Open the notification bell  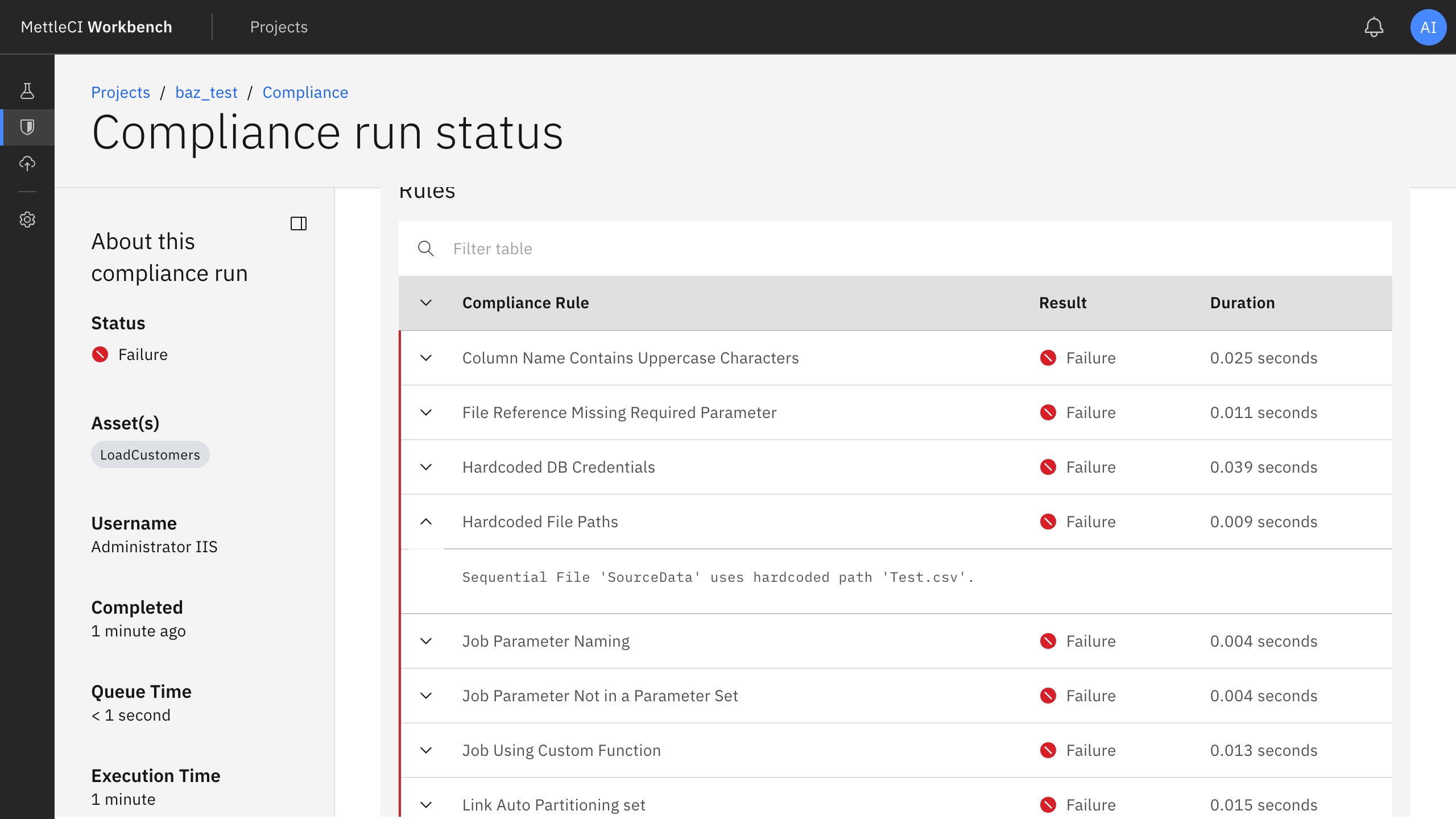click(x=1374, y=27)
